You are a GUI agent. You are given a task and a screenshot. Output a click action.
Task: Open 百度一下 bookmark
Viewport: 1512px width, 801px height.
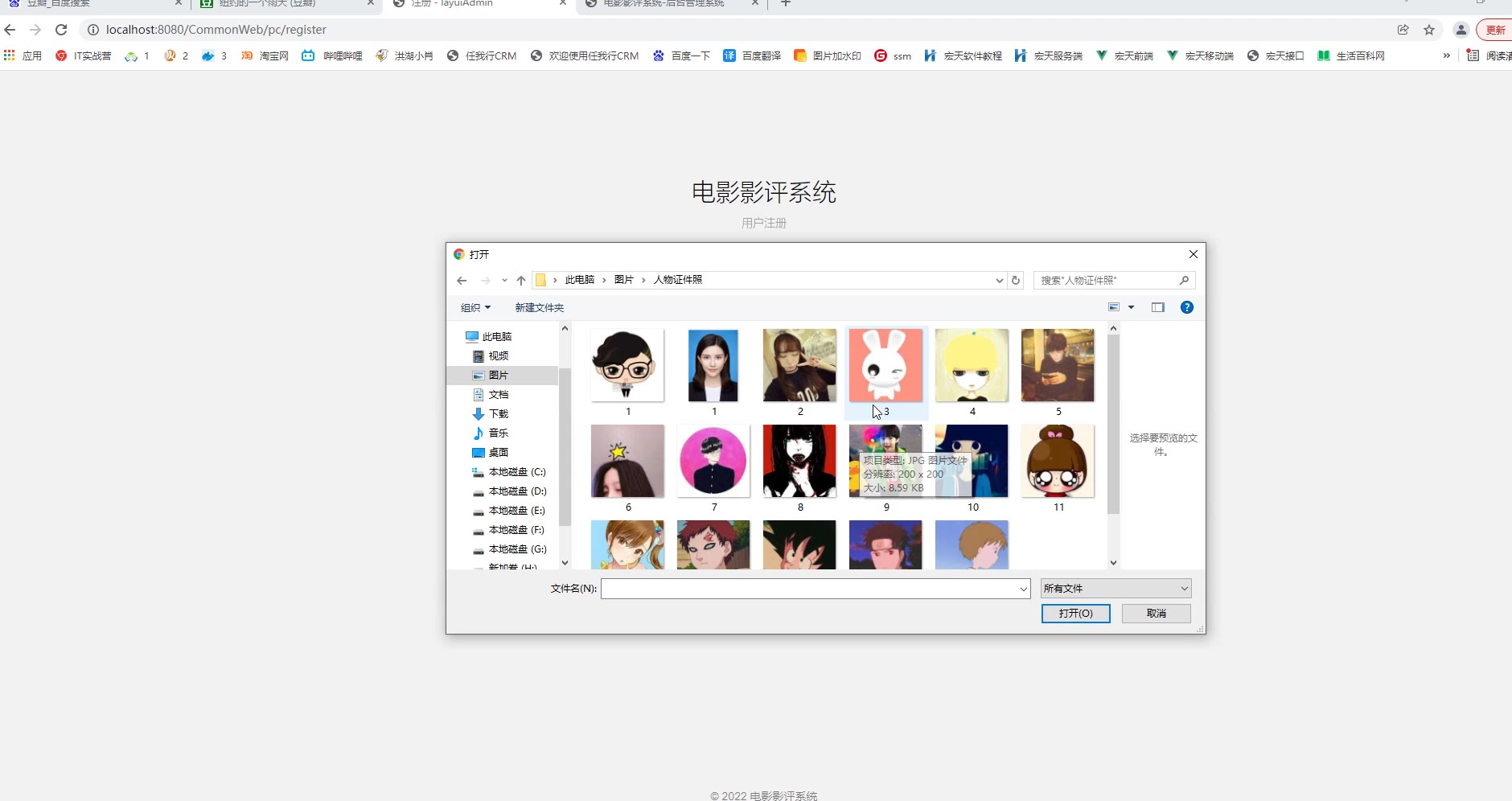(681, 55)
